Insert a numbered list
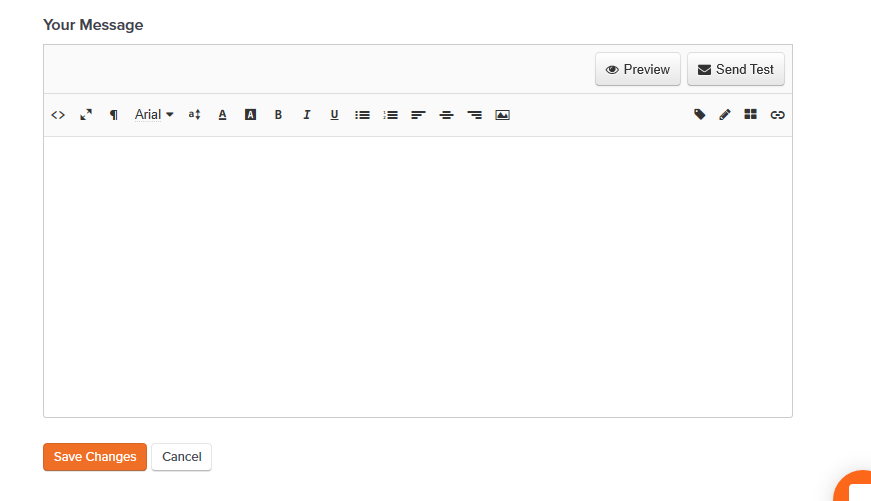 [x=391, y=115]
